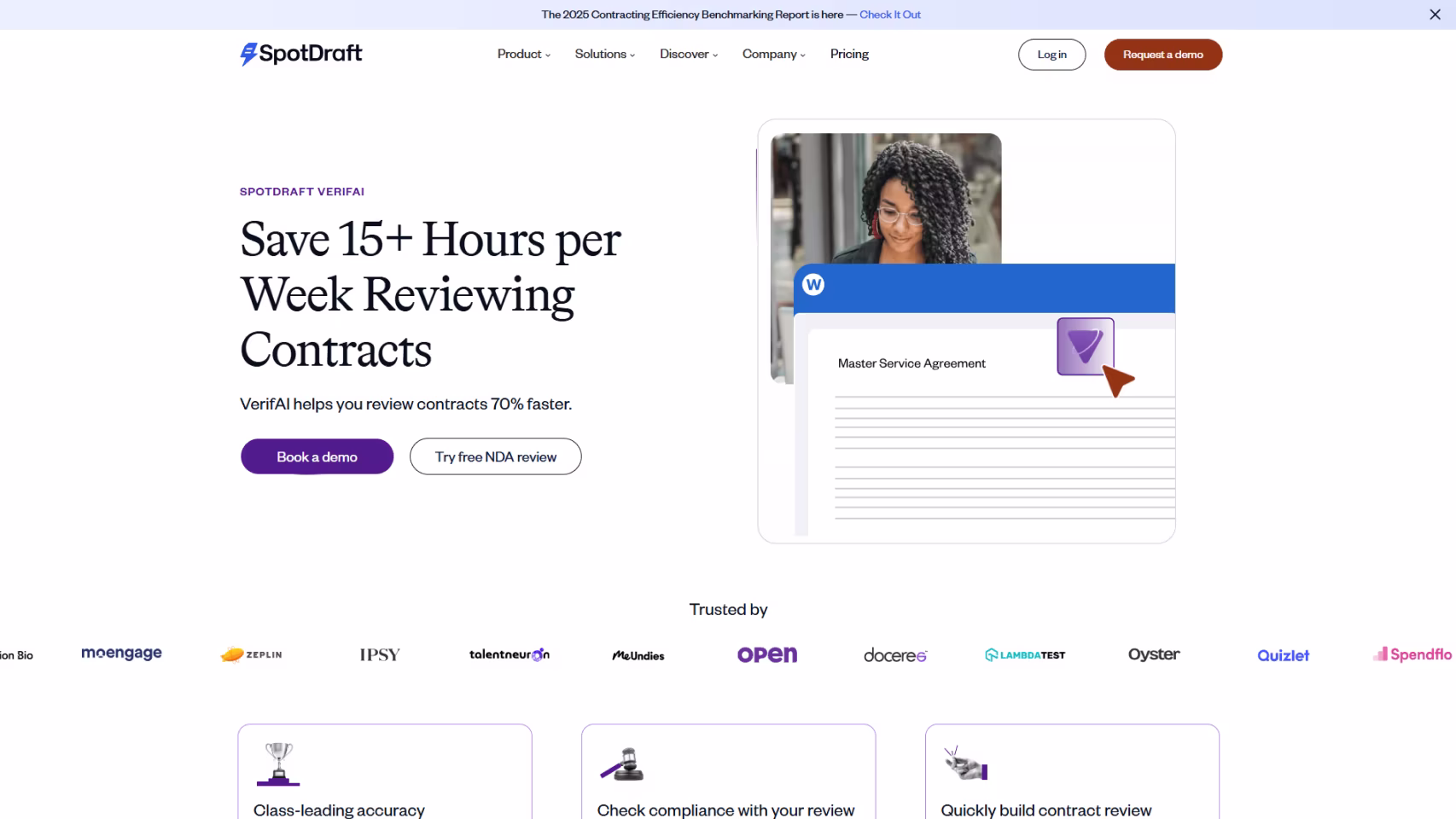Click the trophy icon

[278, 764]
